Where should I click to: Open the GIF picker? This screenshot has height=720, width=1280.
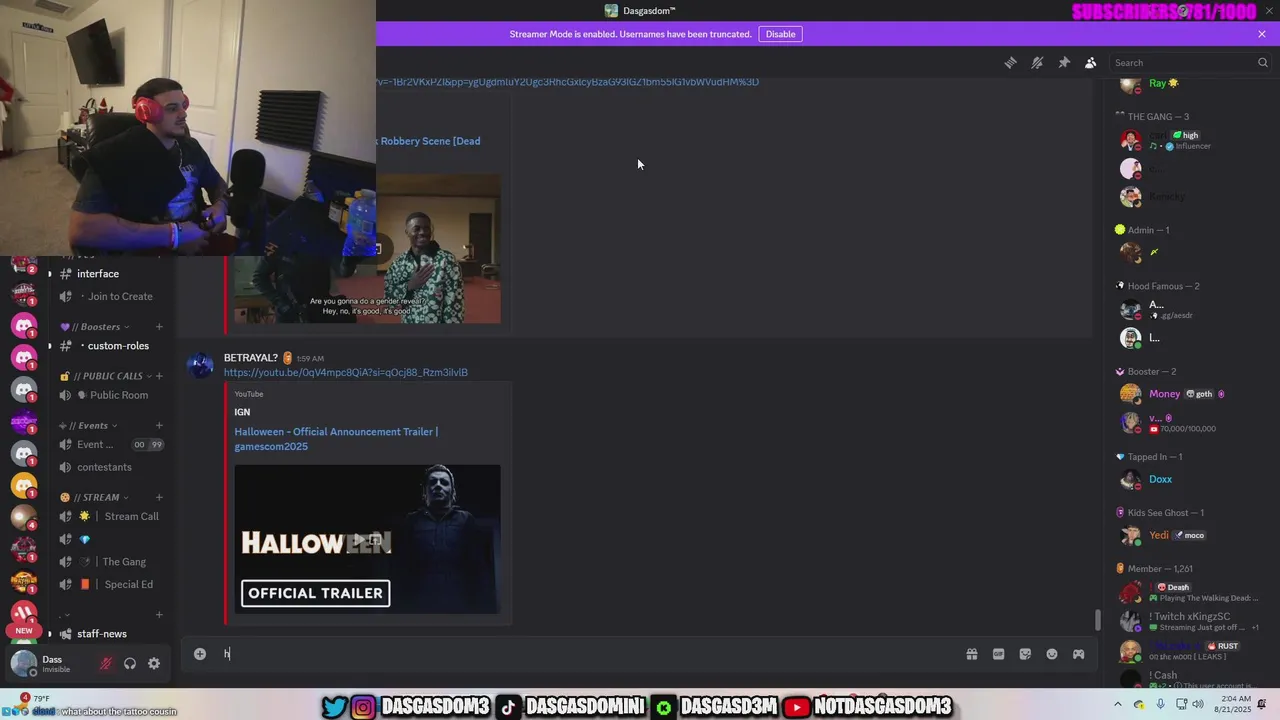pyautogui.click(x=998, y=654)
